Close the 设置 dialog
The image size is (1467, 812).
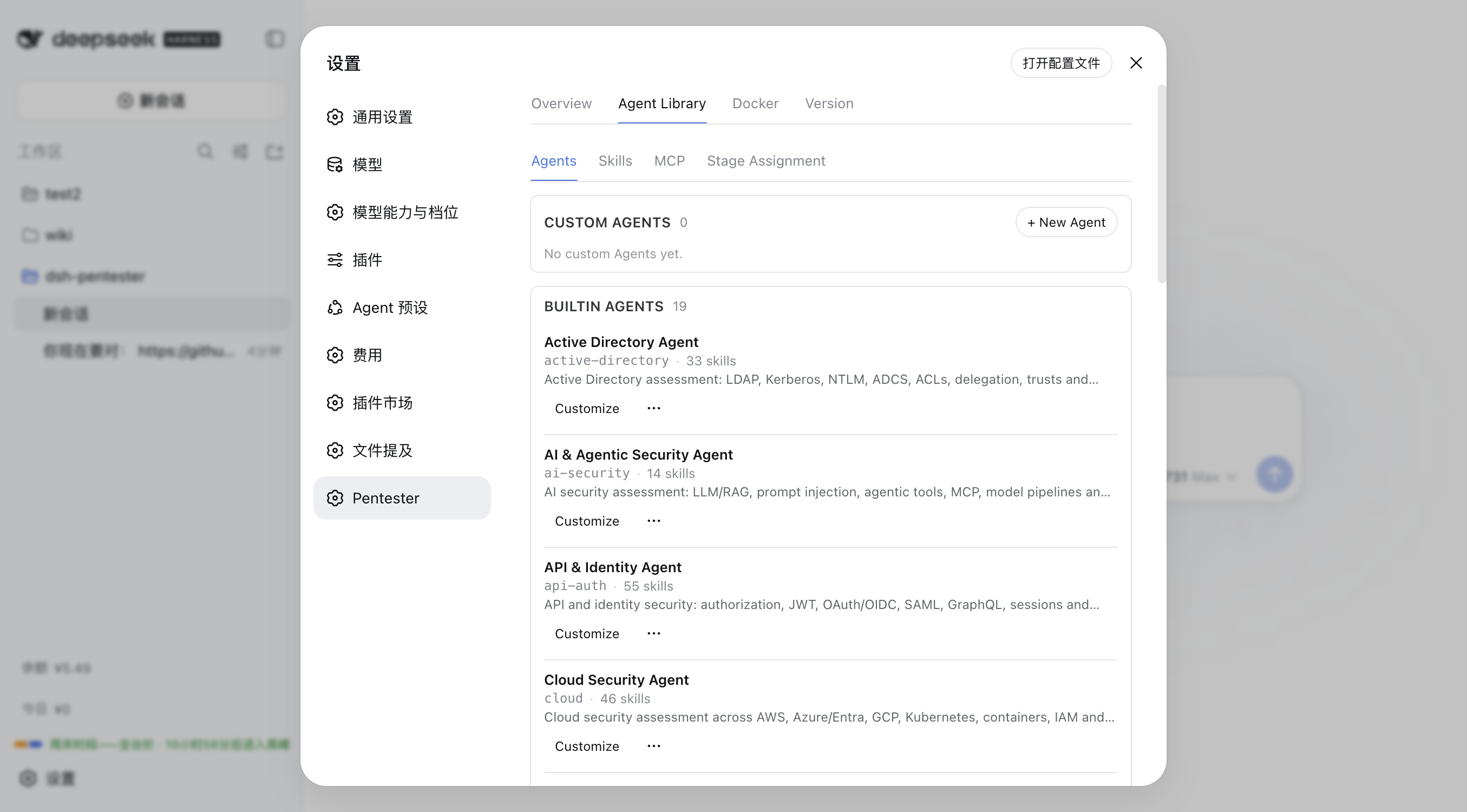(x=1136, y=63)
